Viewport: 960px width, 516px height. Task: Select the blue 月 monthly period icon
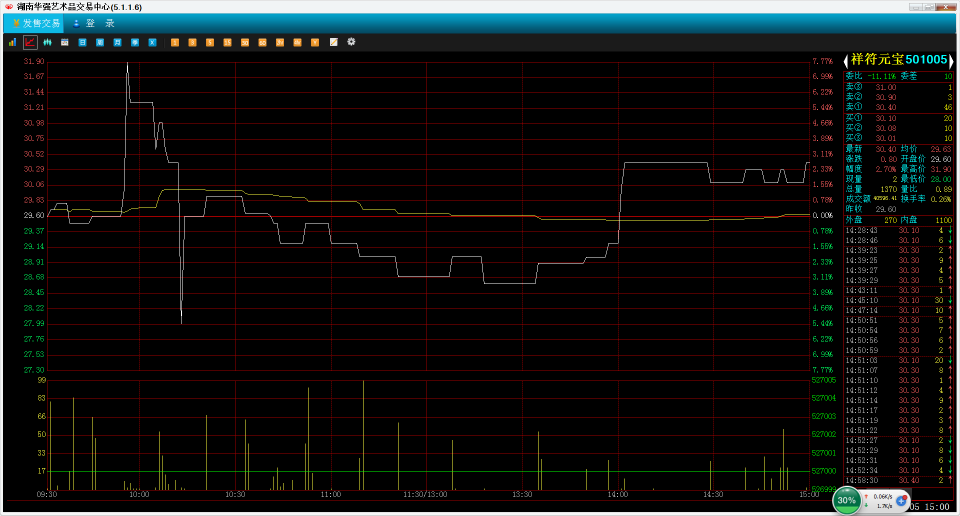click(118, 42)
